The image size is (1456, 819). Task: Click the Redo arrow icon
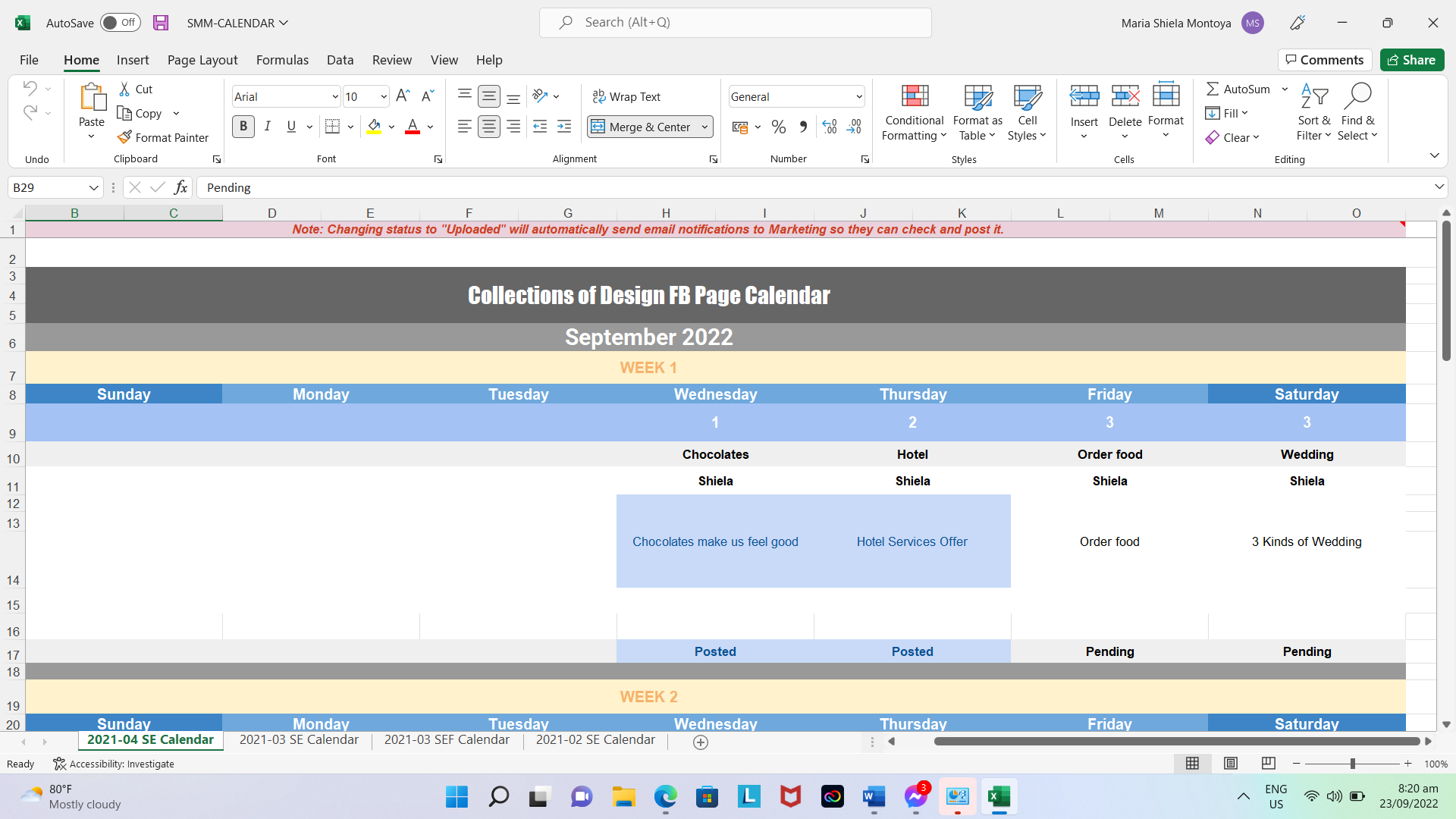click(30, 113)
